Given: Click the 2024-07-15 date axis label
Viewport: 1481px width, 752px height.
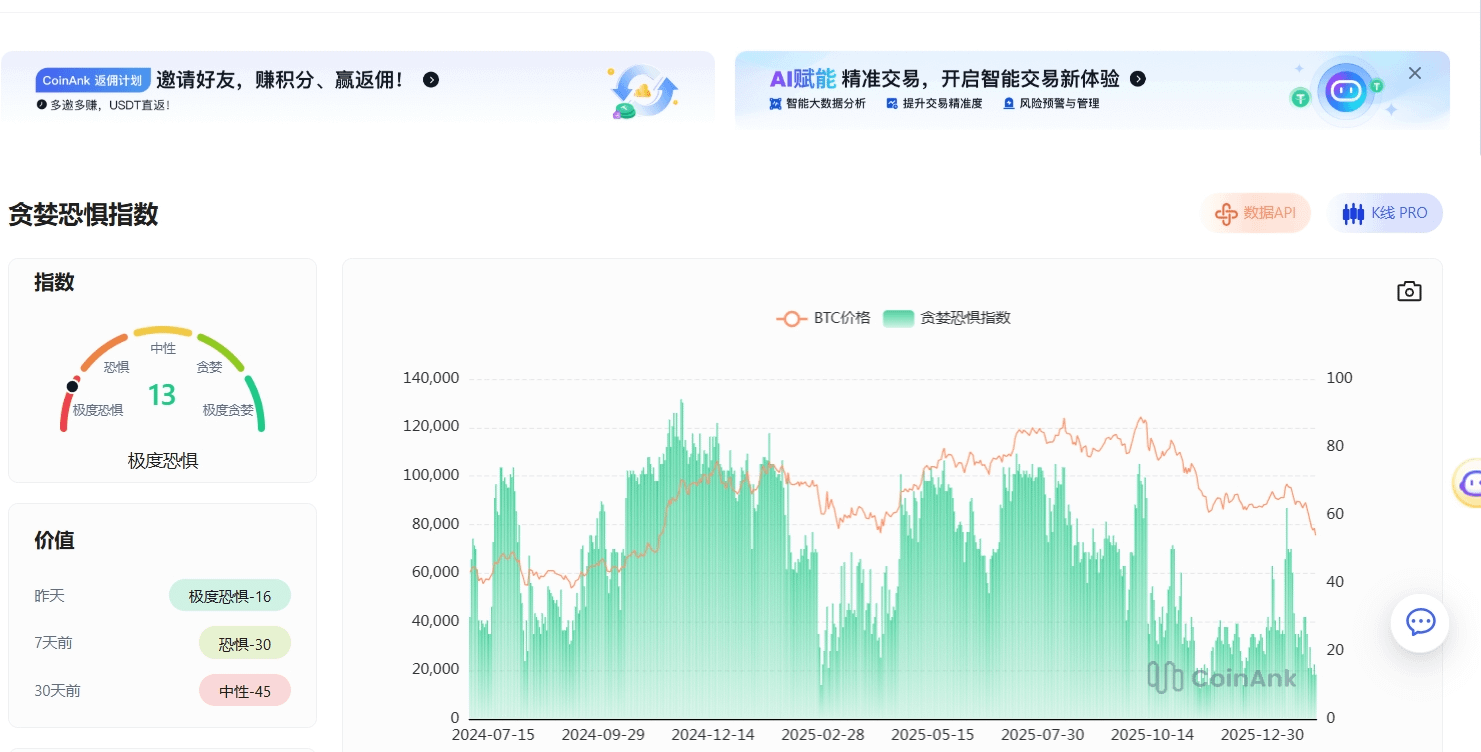Looking at the screenshot, I should click(493, 735).
